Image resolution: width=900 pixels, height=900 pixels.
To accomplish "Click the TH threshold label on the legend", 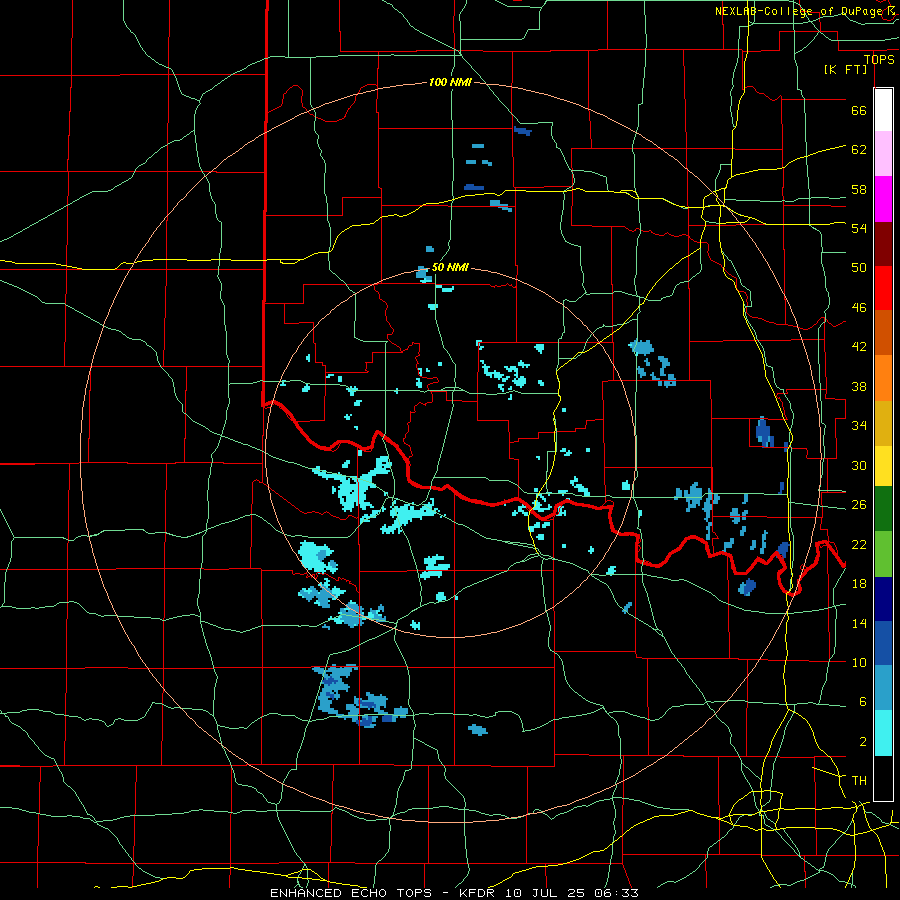I will tap(859, 781).
